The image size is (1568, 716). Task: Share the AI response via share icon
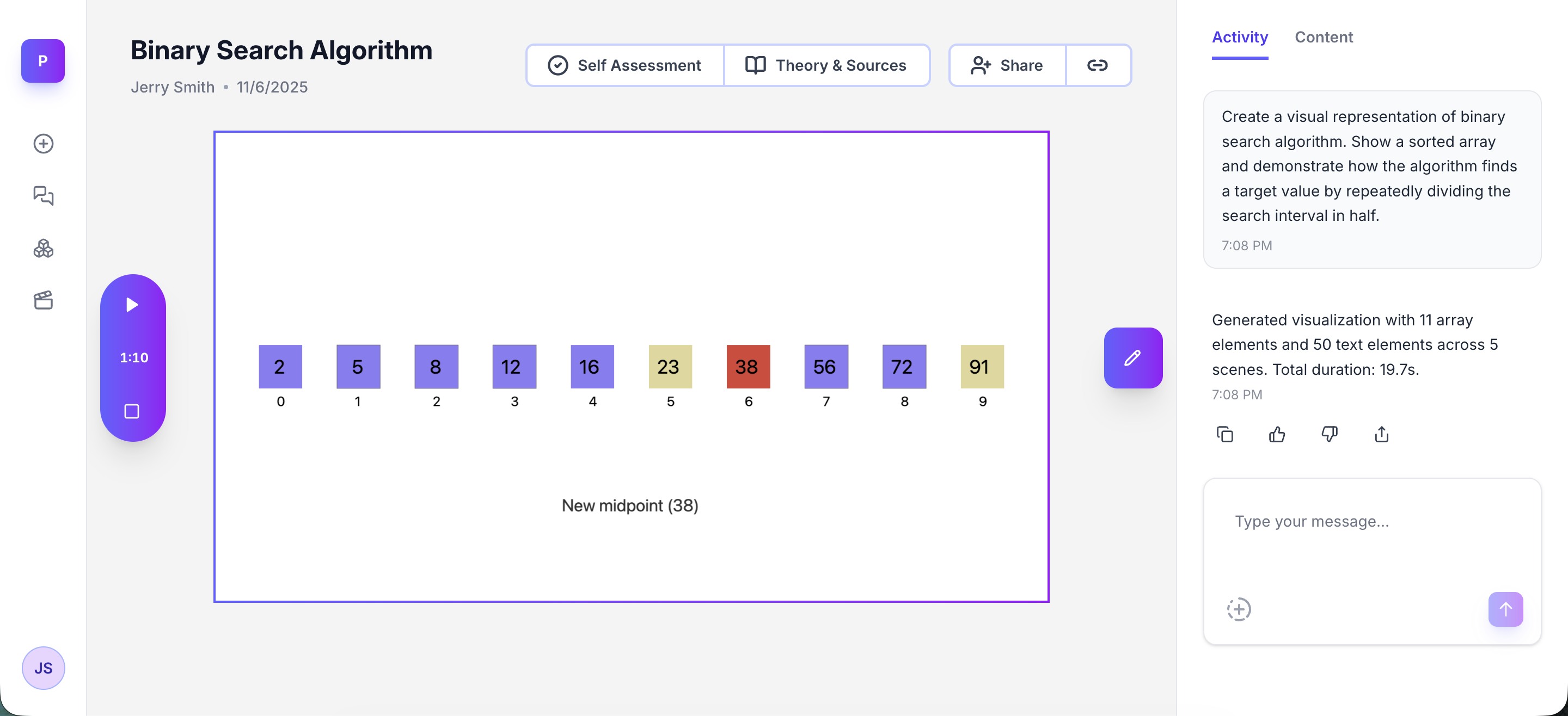(1381, 434)
